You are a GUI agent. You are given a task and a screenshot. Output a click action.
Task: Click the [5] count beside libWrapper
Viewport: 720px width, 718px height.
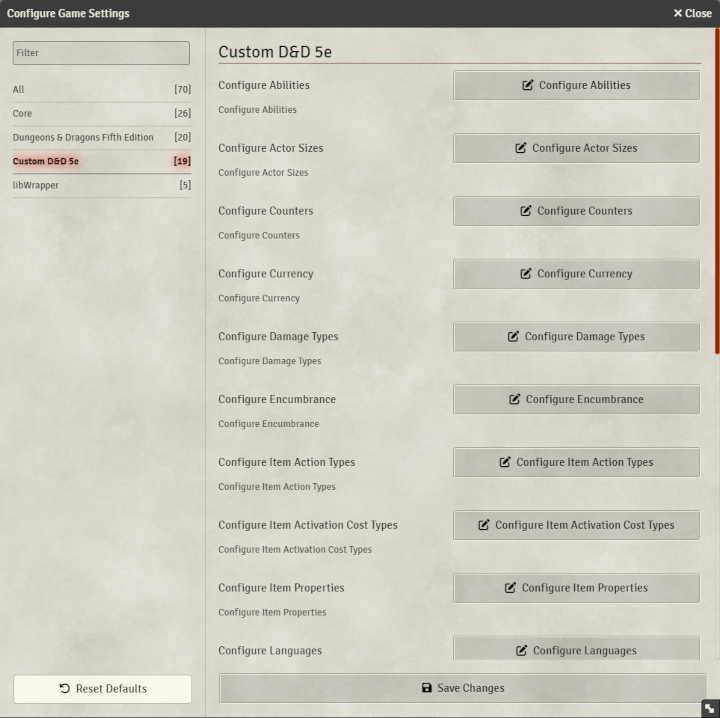pyautogui.click(x=185, y=185)
